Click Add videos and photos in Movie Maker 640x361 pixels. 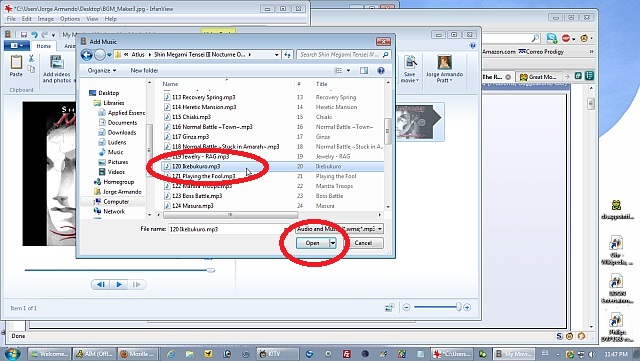click(x=57, y=69)
